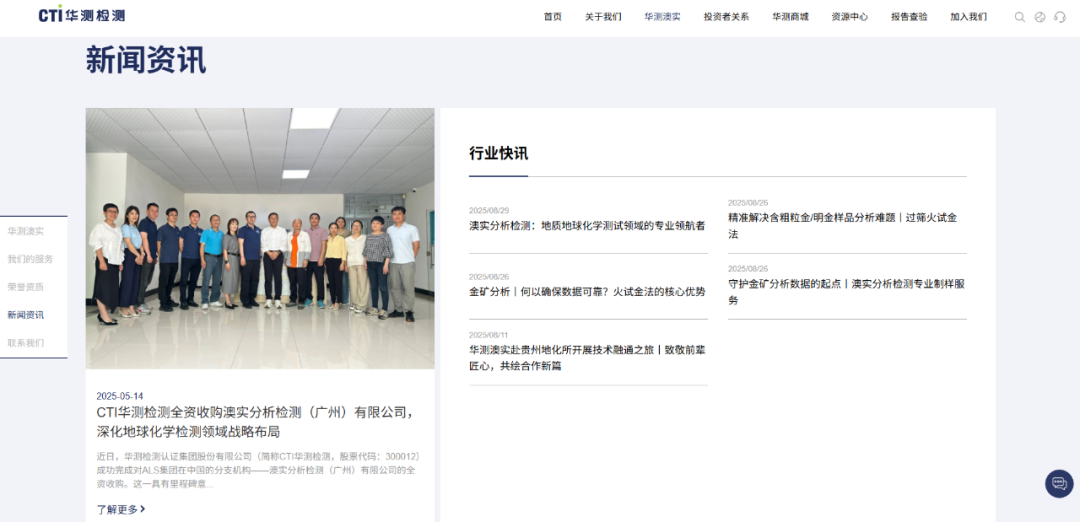Open the 关于我们 menu

pos(603,17)
